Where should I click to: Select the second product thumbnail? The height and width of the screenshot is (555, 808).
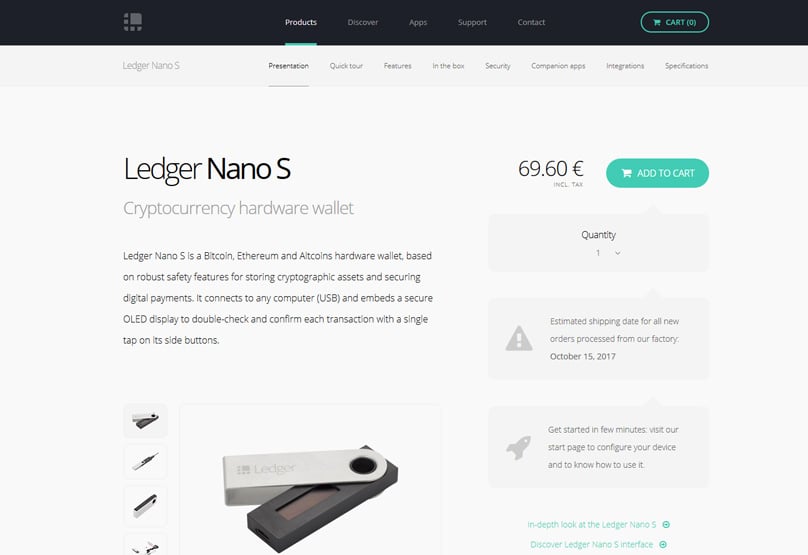tap(145, 462)
